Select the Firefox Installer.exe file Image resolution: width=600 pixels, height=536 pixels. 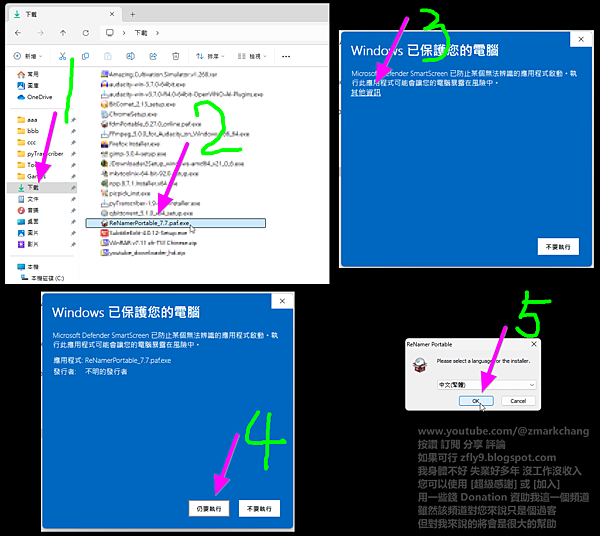130,144
